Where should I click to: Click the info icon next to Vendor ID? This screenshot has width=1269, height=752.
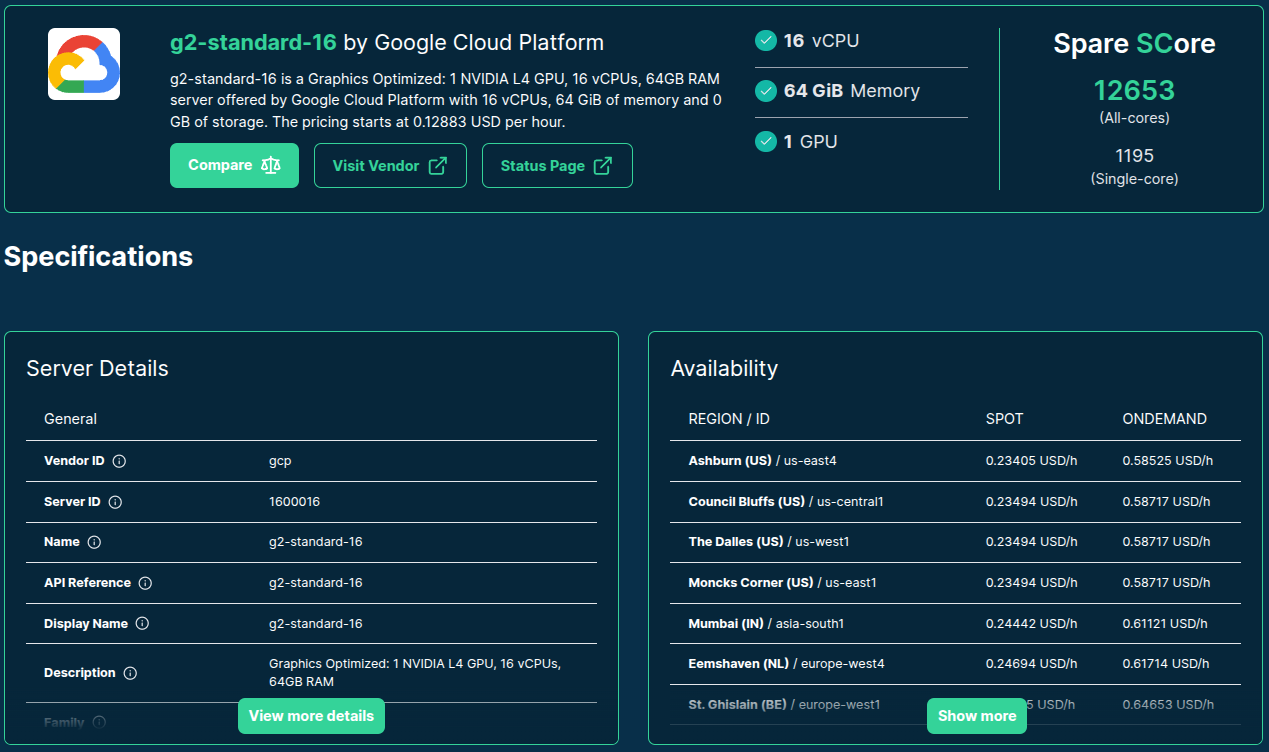[119, 461]
